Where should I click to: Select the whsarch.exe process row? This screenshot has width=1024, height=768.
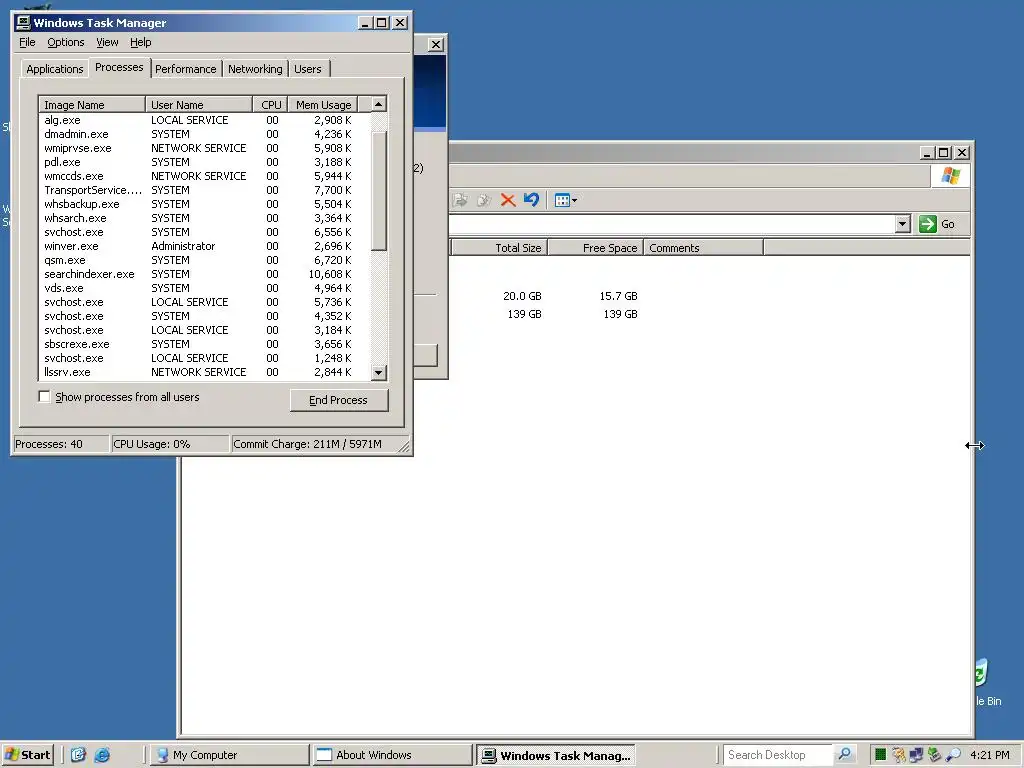click(x=204, y=218)
